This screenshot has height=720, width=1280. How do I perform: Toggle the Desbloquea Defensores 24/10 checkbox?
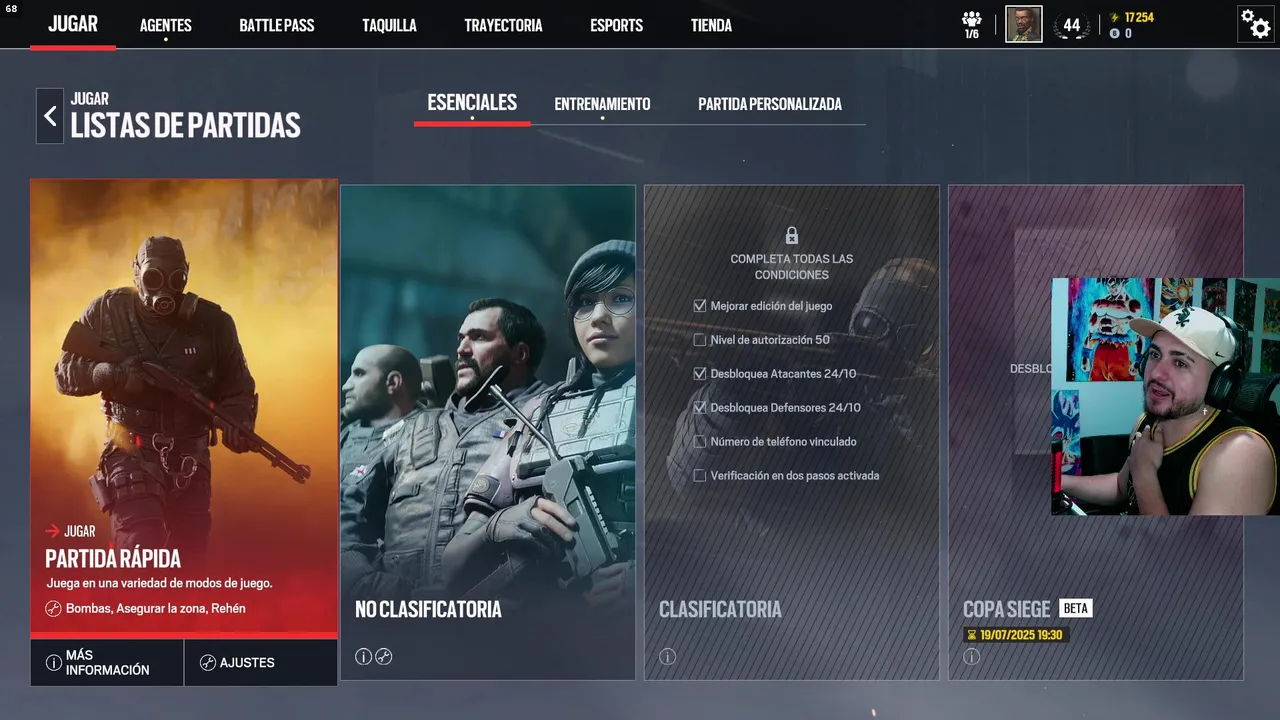pos(700,408)
